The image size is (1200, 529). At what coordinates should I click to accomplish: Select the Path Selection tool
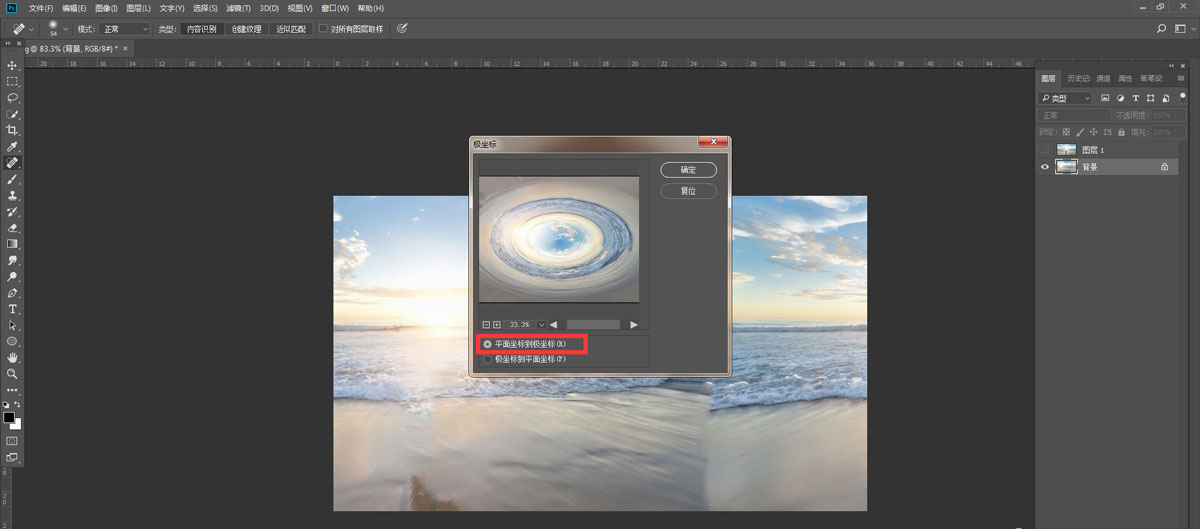coord(13,325)
